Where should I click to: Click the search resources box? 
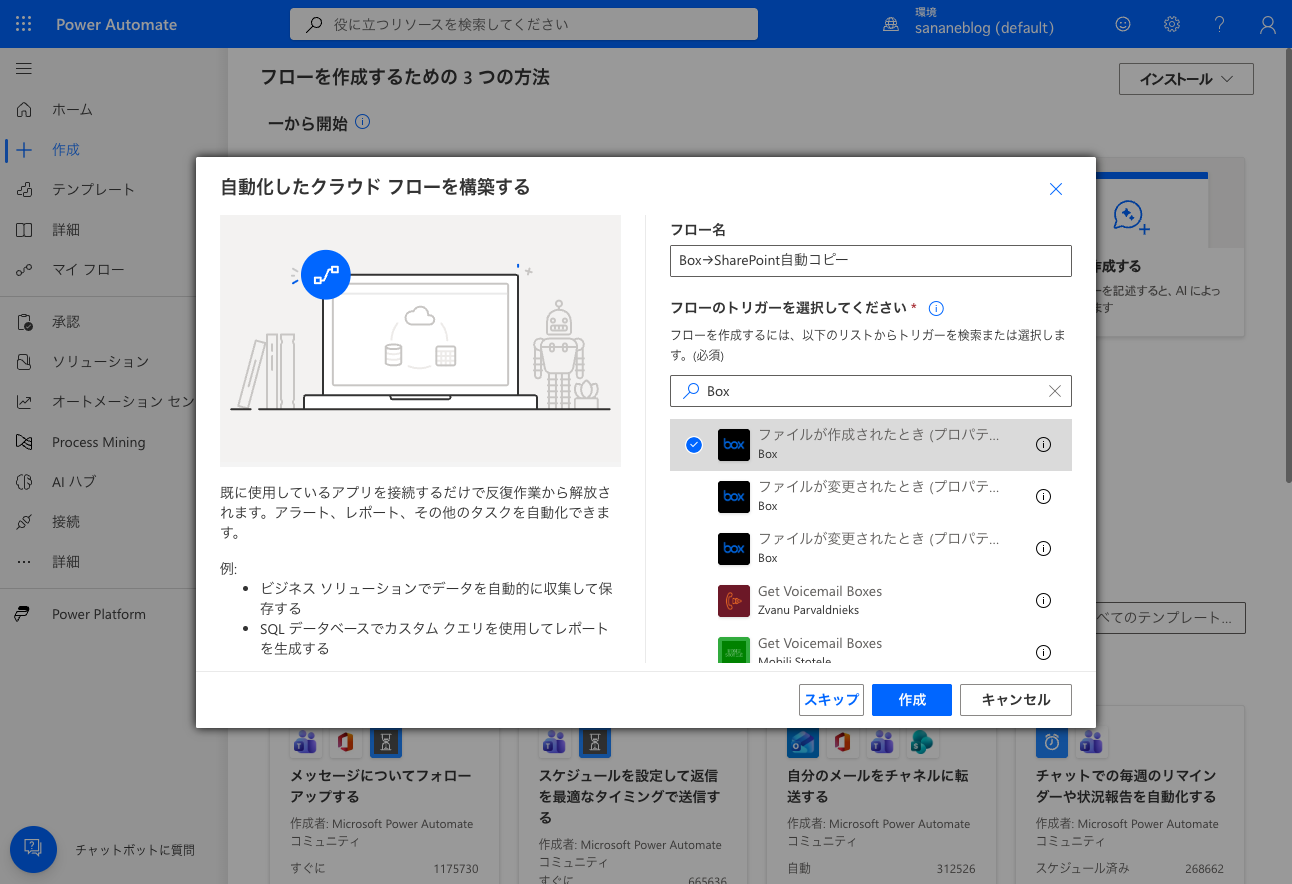point(524,25)
